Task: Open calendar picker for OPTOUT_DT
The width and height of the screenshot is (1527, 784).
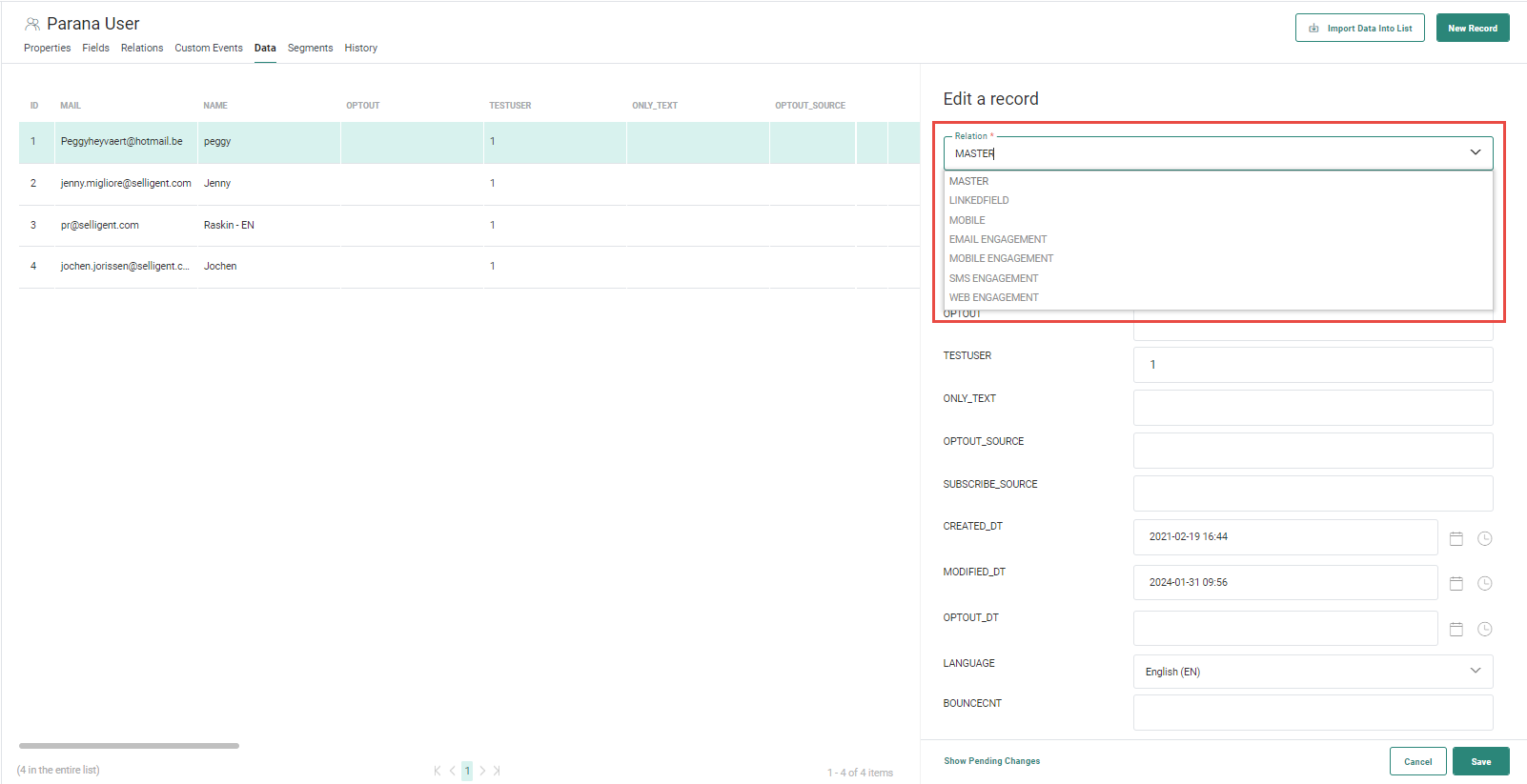Action: pyautogui.click(x=1456, y=629)
